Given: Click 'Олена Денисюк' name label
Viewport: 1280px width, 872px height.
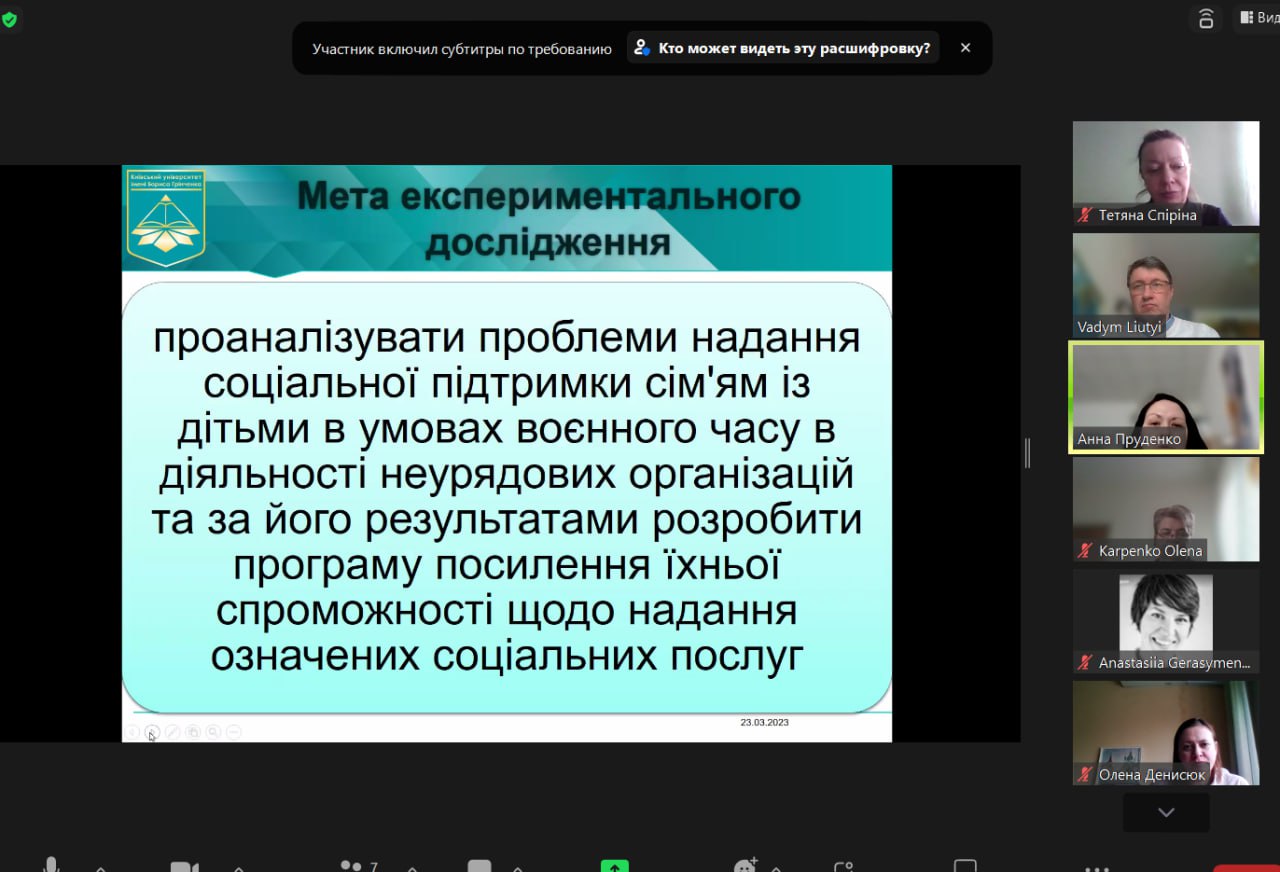Looking at the screenshot, I should click(1152, 775).
